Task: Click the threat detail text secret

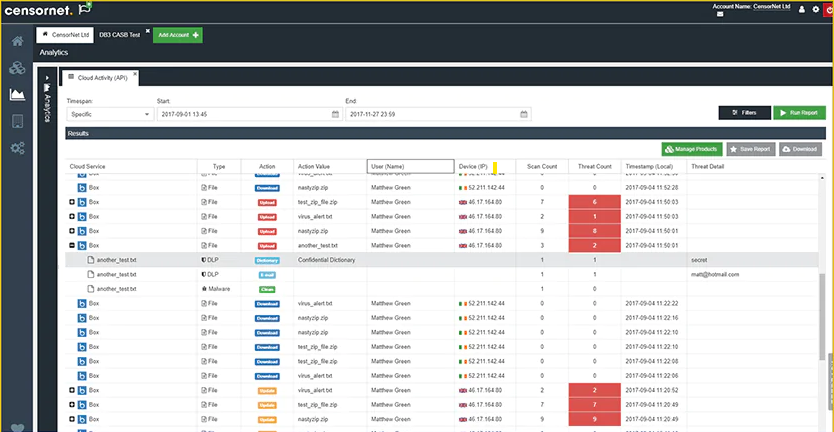Action: click(x=699, y=260)
